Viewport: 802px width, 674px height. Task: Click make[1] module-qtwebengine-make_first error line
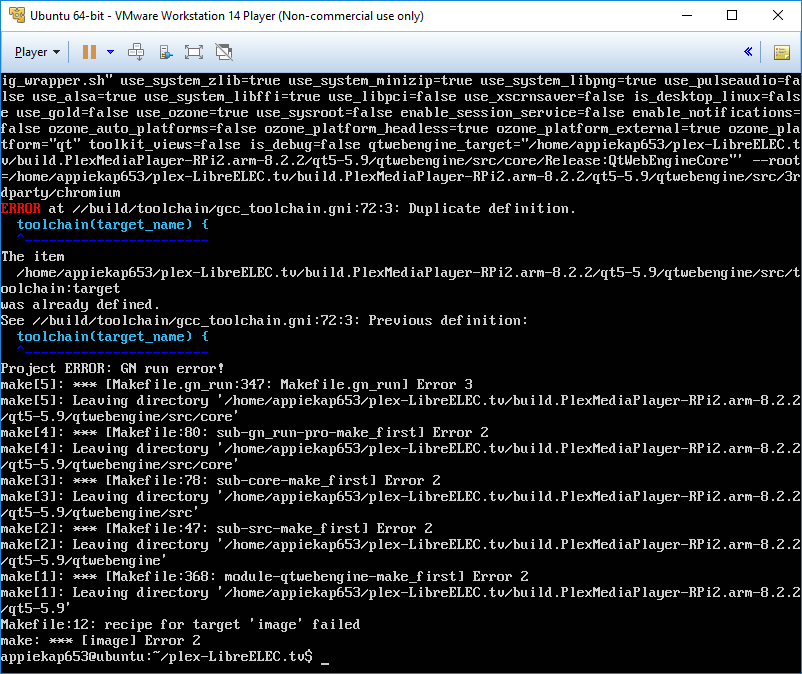click(x=264, y=576)
